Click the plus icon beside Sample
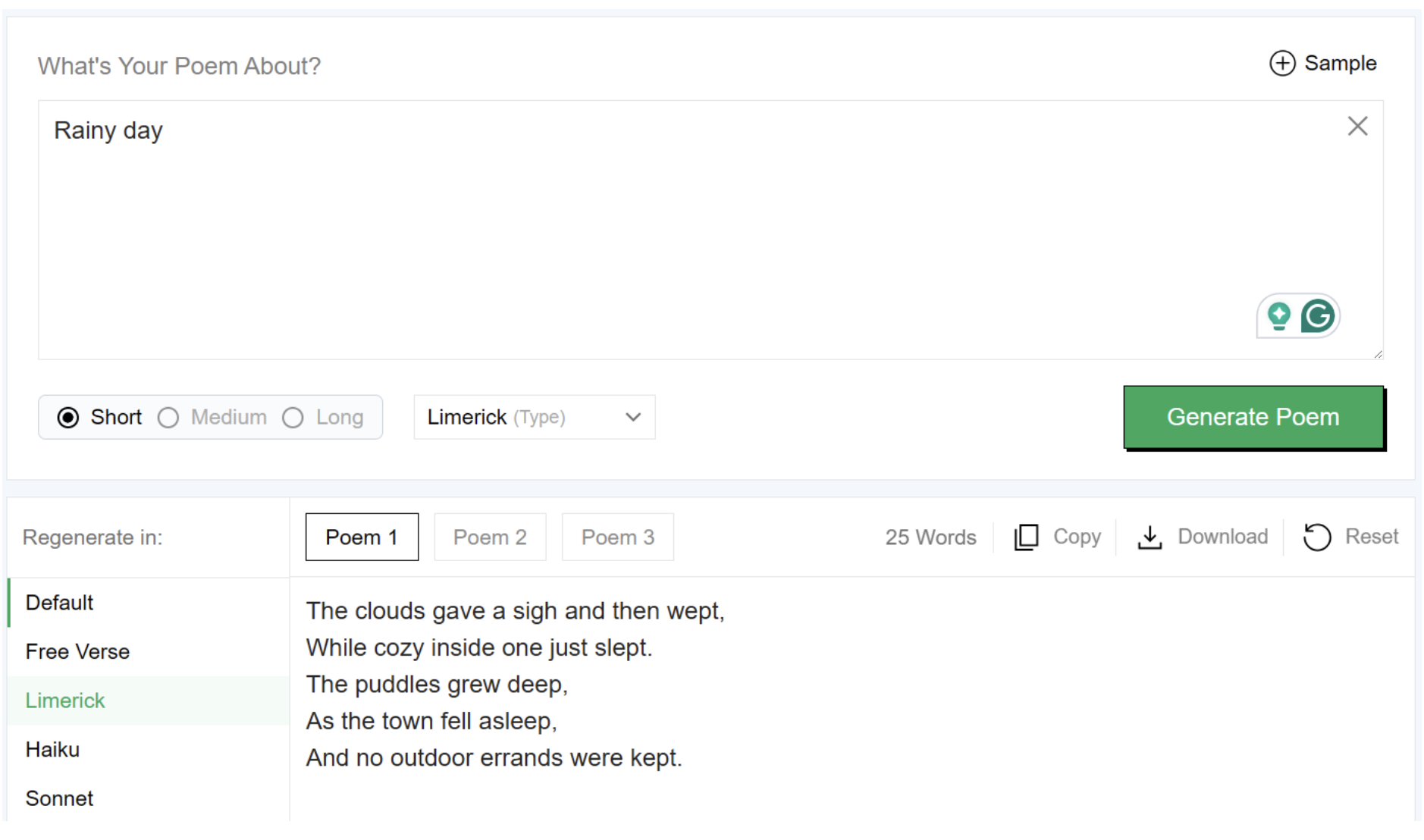The height and width of the screenshot is (840, 1424). point(1281,63)
